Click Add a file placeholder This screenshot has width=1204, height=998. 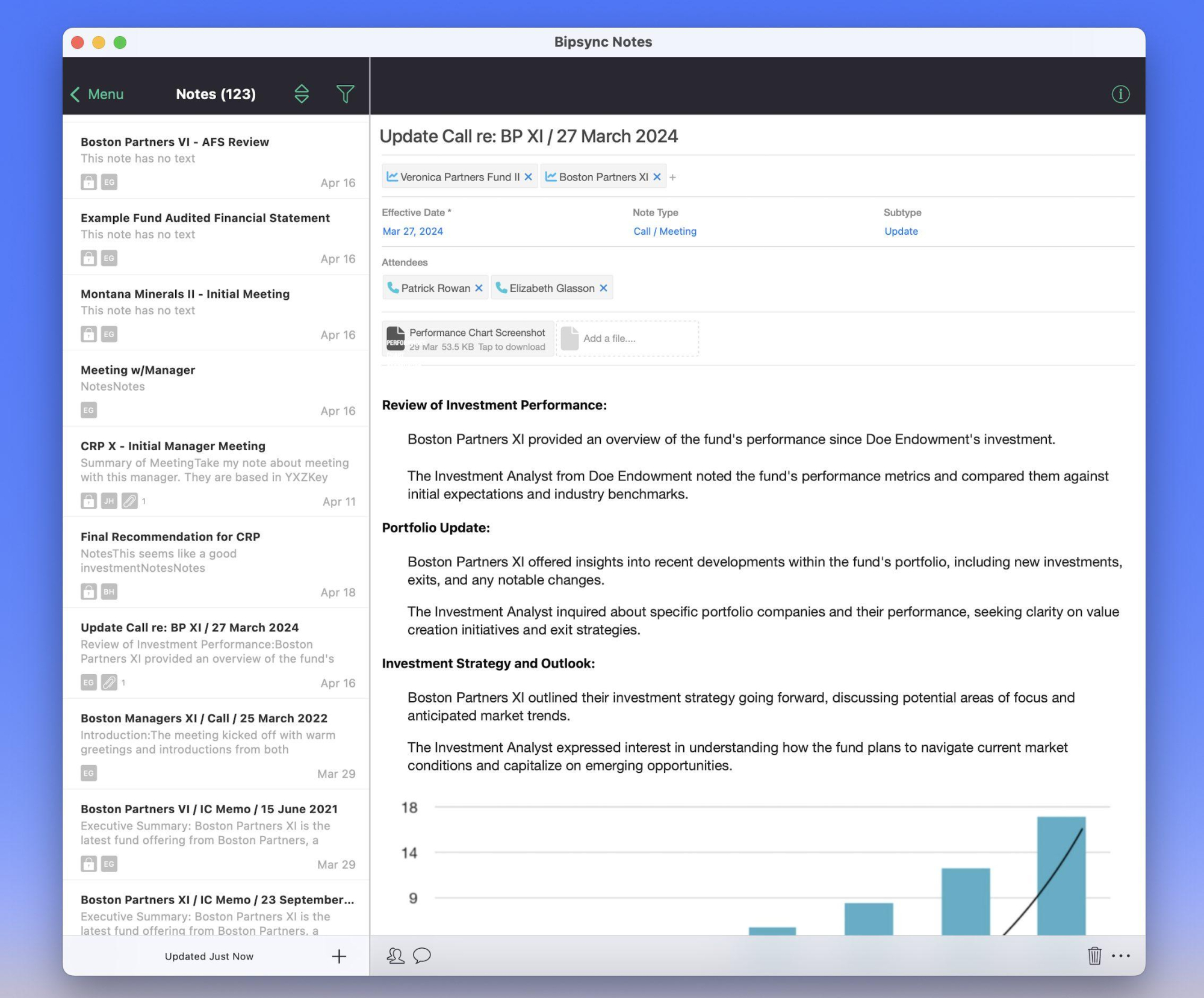coord(627,339)
